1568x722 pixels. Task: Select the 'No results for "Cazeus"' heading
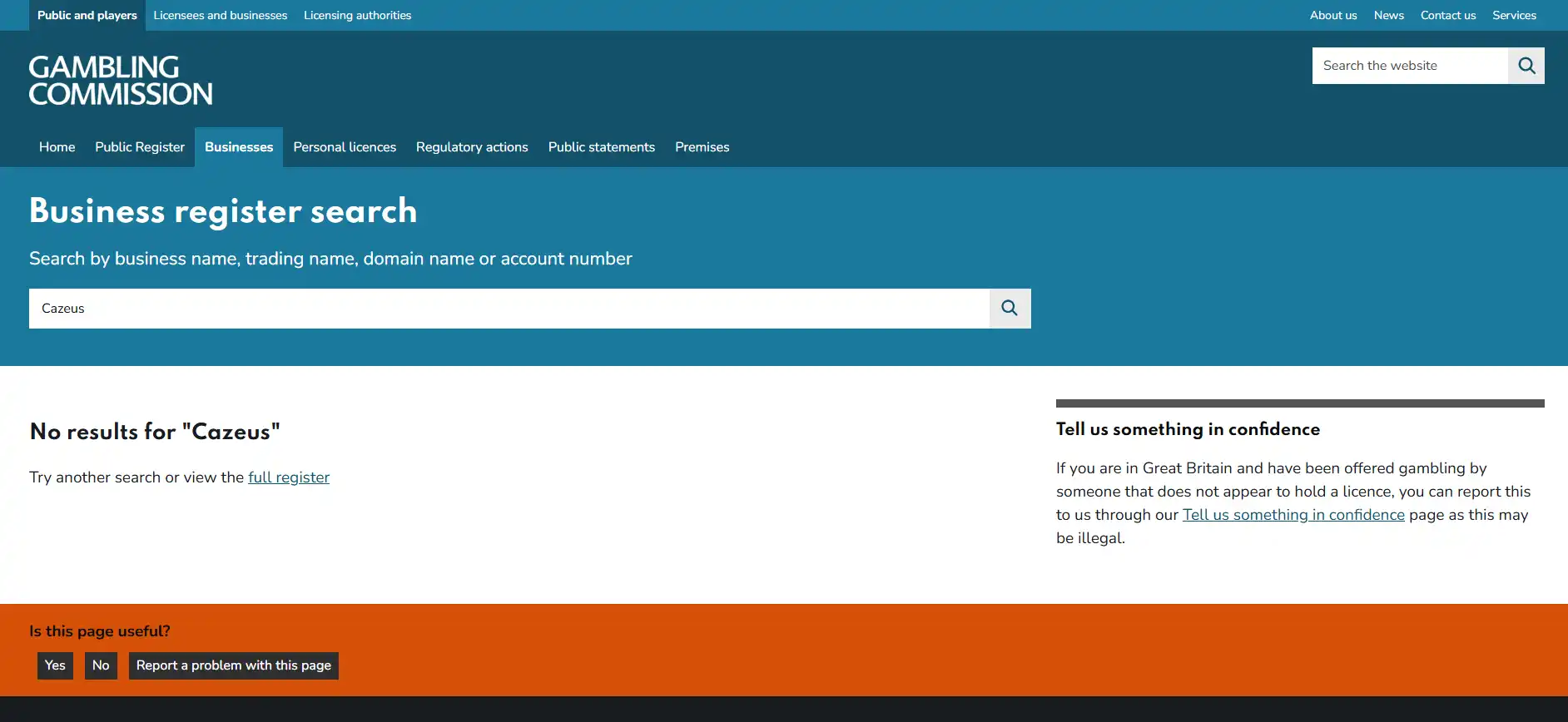click(155, 432)
